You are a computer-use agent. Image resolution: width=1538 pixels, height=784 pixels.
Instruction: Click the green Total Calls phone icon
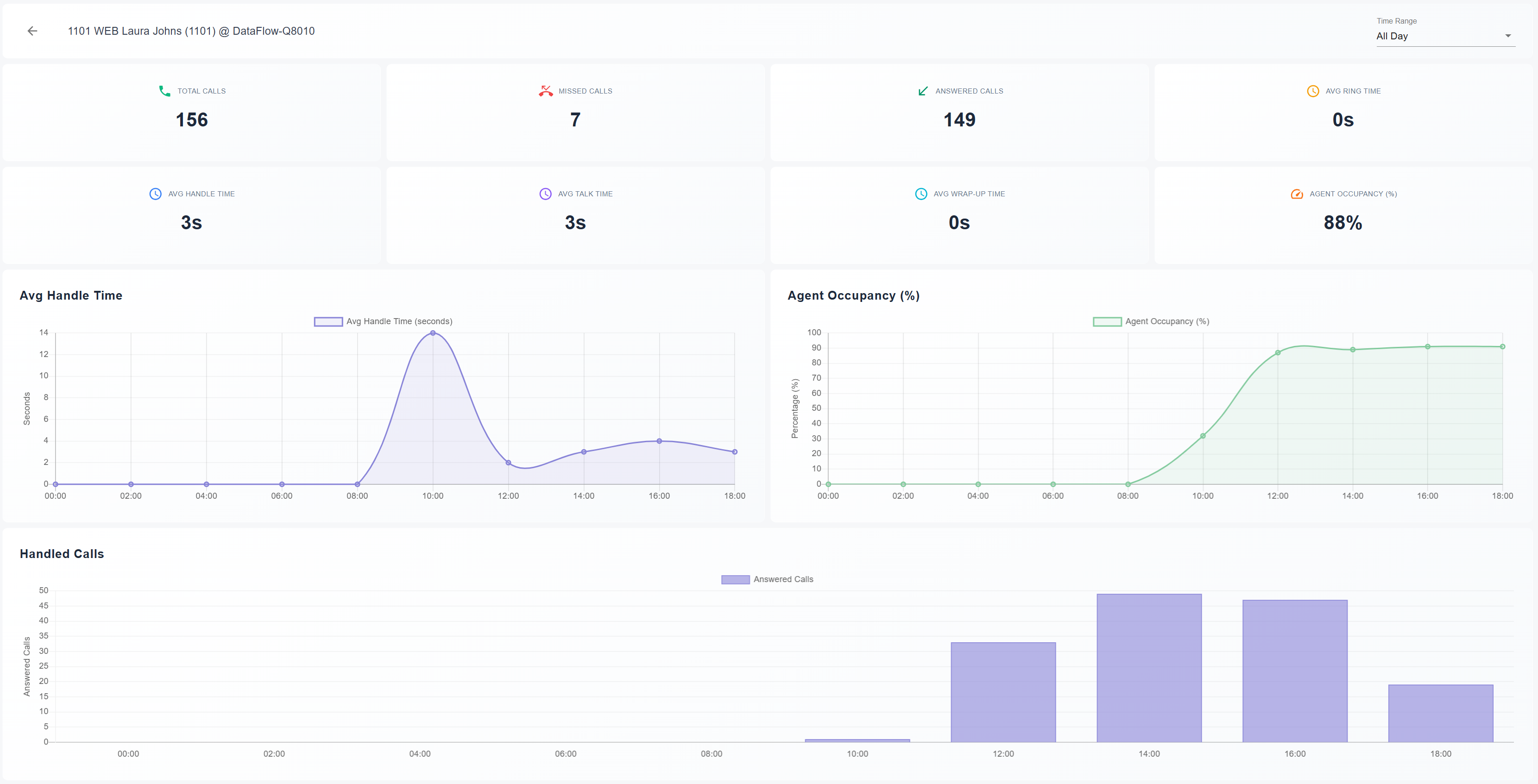click(165, 91)
